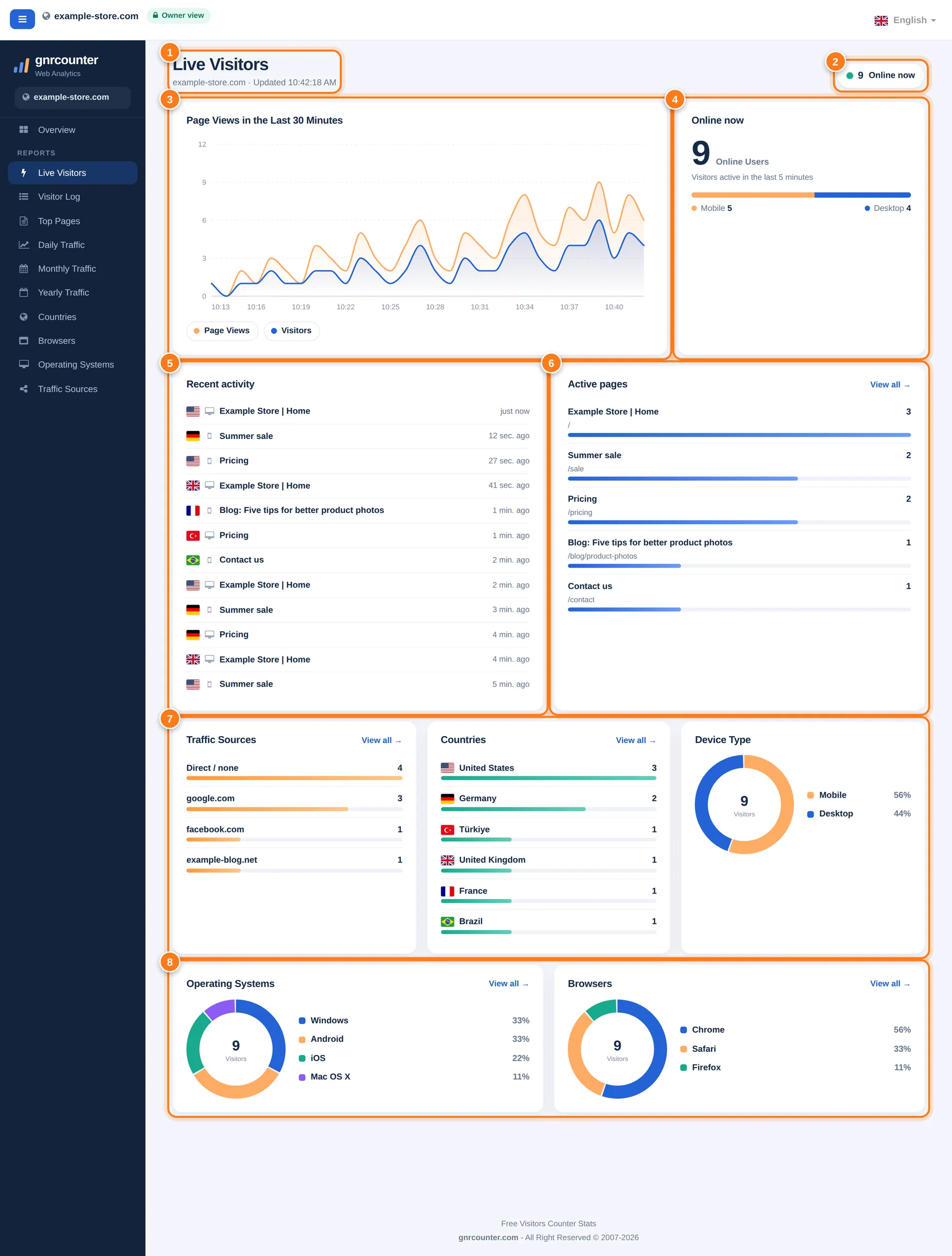Click the globe icon beside example-store.com in header
952x1256 pixels.
tap(46, 16)
